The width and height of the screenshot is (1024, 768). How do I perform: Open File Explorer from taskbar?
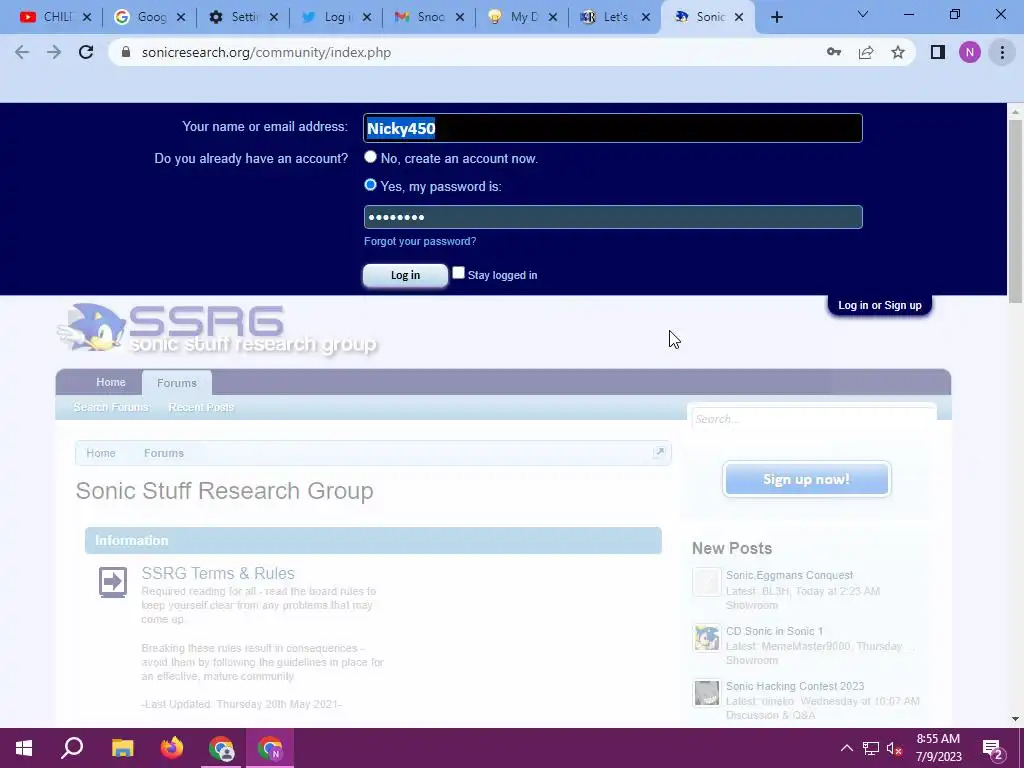click(123, 748)
